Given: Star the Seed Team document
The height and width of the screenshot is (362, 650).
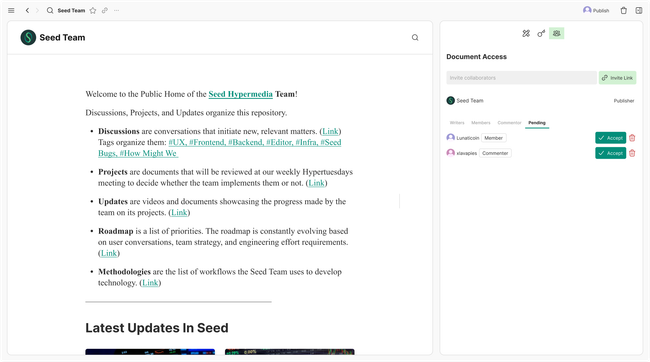Looking at the screenshot, I should click(93, 10).
